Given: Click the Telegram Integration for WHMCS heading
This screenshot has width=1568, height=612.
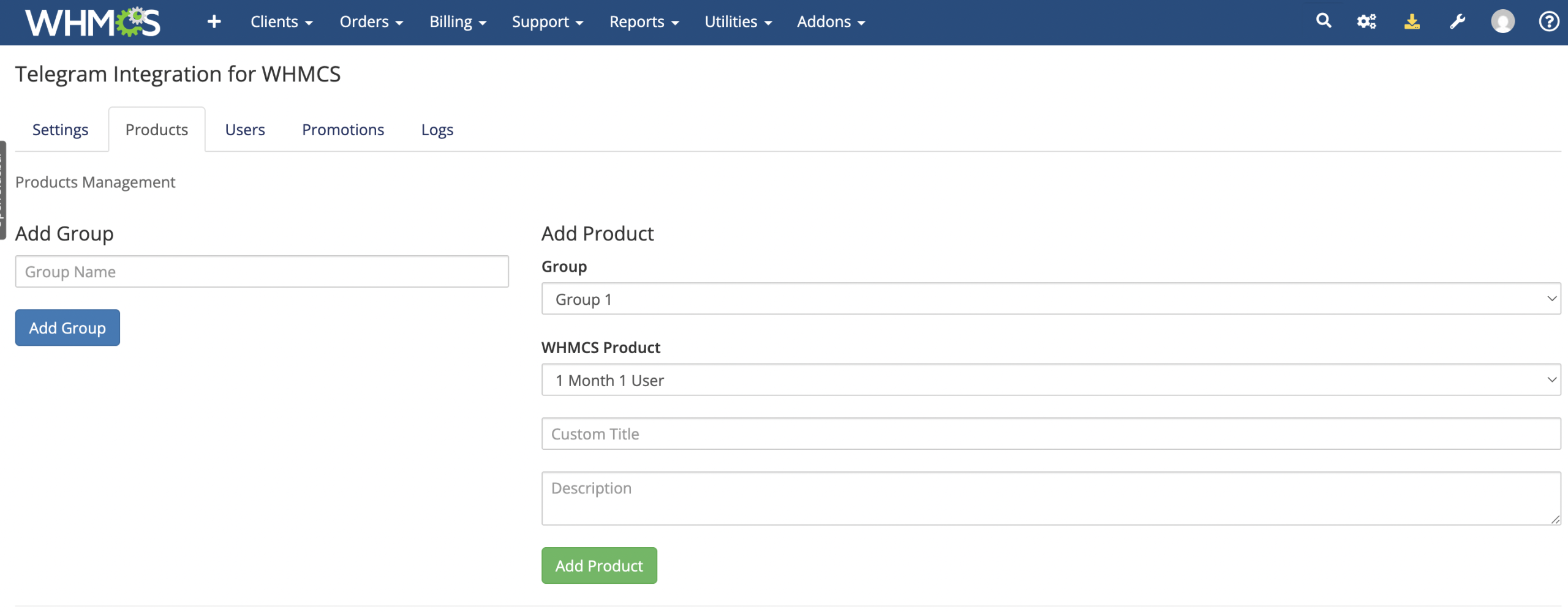Looking at the screenshot, I should point(178,74).
